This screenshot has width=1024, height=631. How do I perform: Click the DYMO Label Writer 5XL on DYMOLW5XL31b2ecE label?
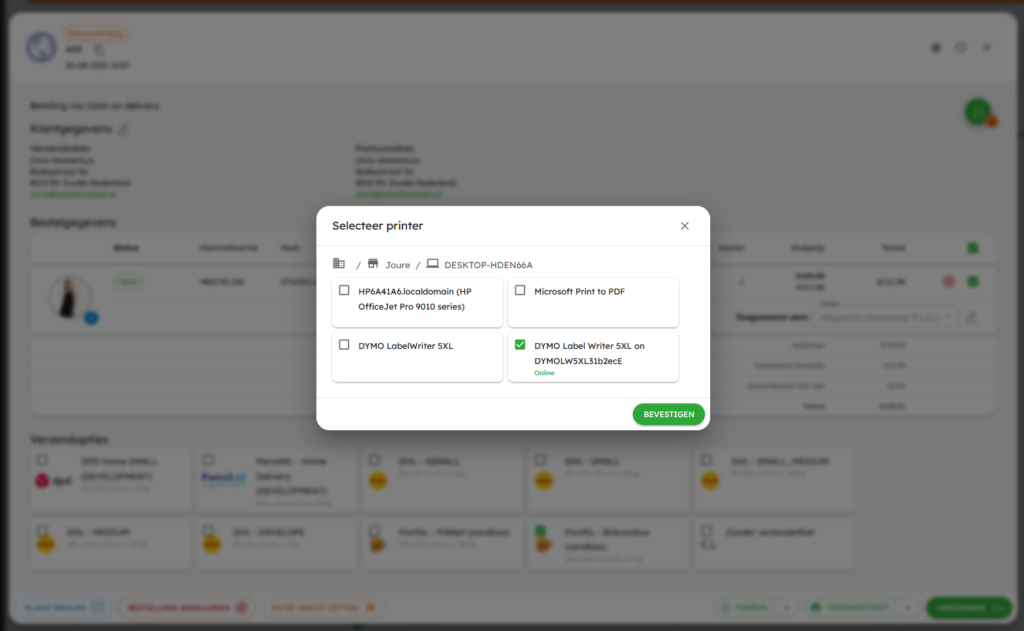tap(589, 353)
